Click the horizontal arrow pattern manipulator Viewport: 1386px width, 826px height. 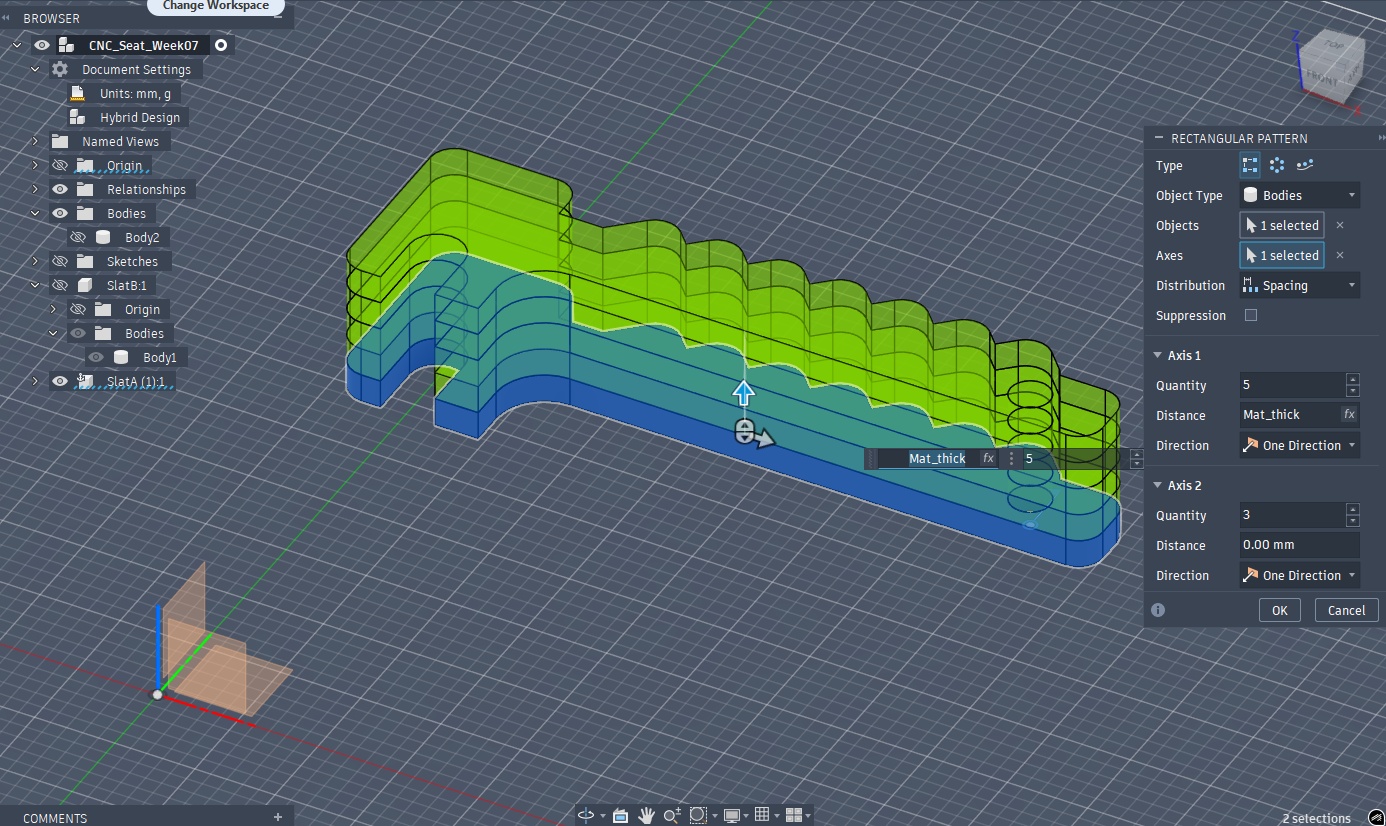[x=763, y=438]
